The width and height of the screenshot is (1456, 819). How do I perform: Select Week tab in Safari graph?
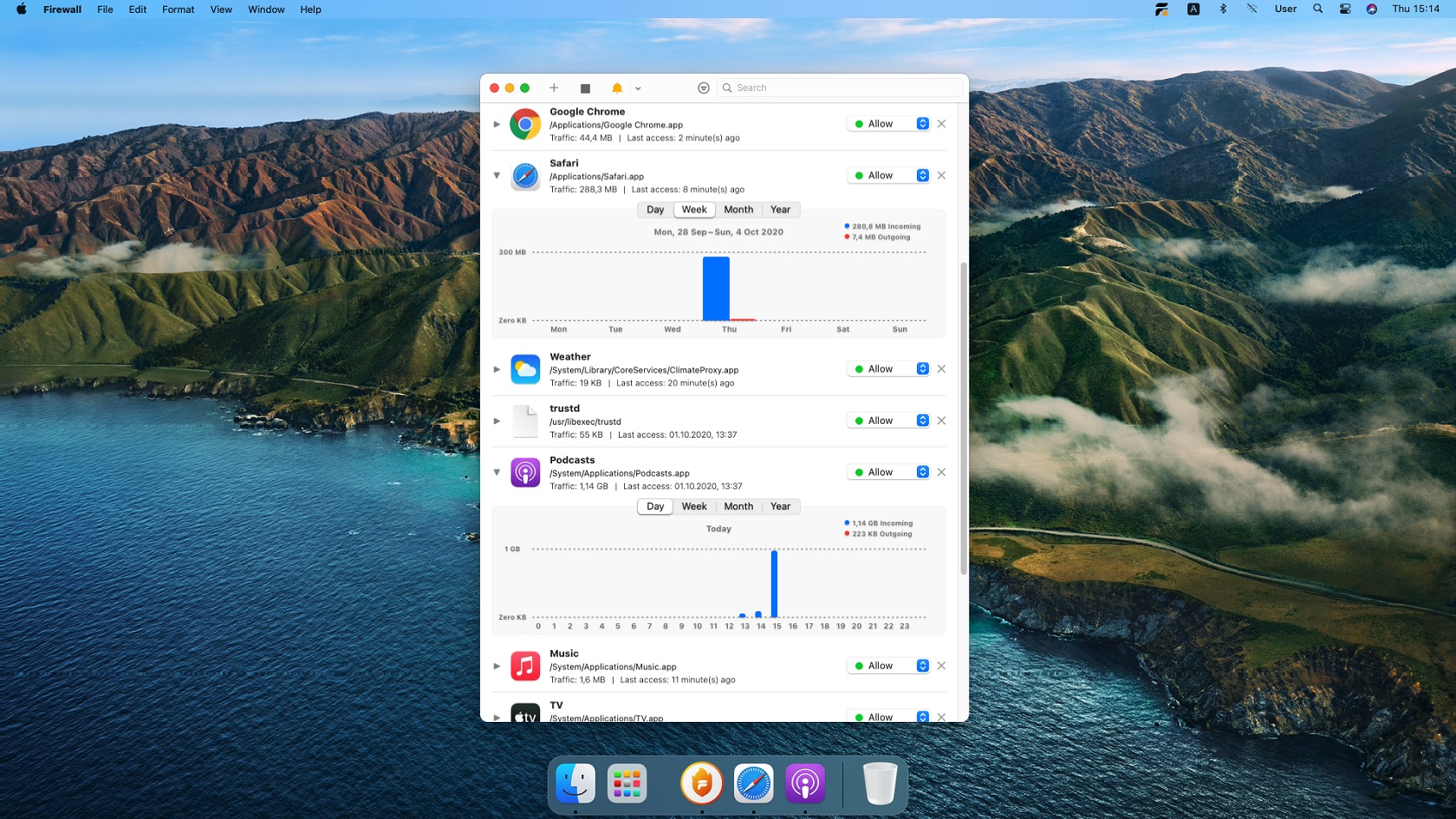(x=694, y=210)
